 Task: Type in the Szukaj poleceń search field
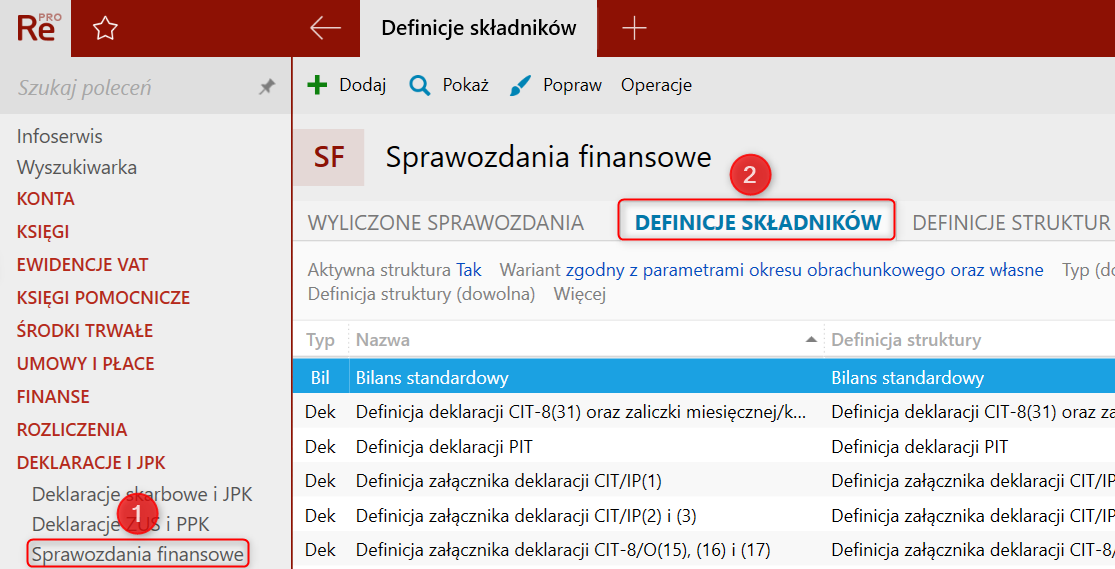tap(130, 88)
